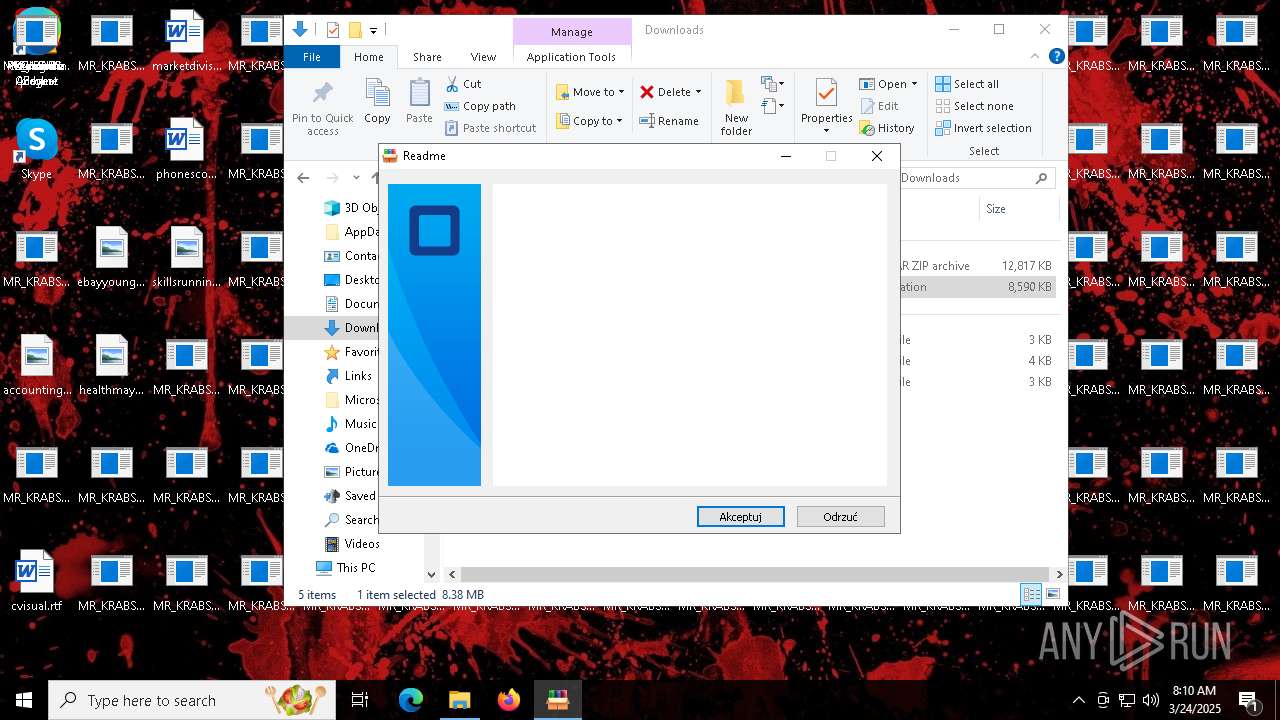
Task: Click Select all in ribbon
Action: [967, 84]
